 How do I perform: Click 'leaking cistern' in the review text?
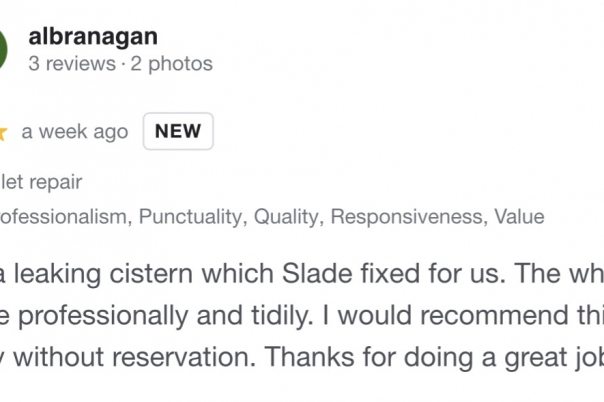(103, 274)
